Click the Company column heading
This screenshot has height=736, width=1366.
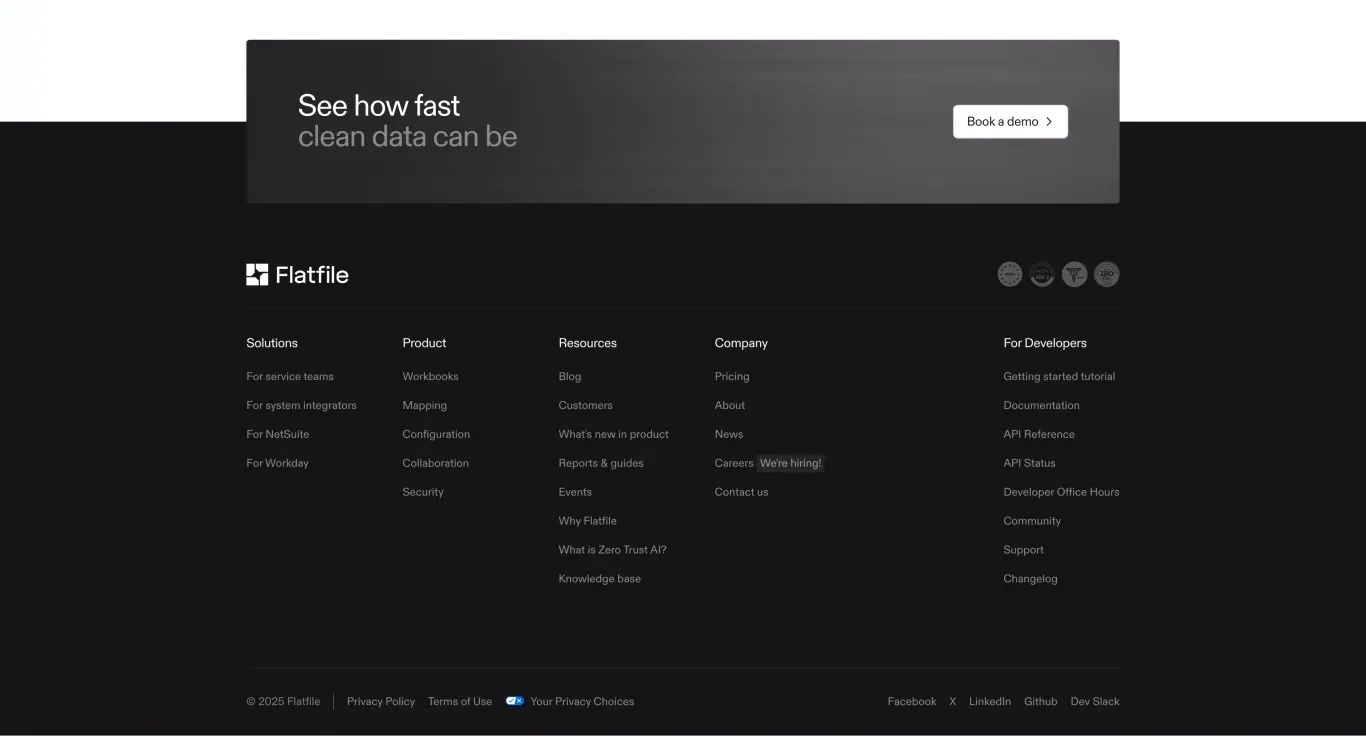click(741, 343)
